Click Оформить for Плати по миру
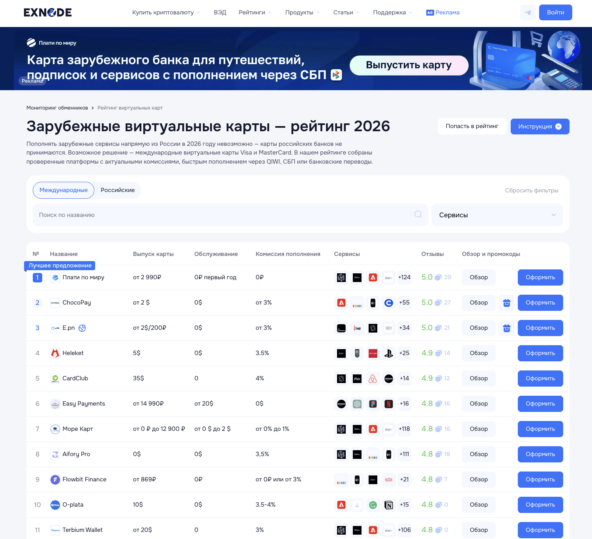This screenshot has width=592, height=539. tap(540, 277)
